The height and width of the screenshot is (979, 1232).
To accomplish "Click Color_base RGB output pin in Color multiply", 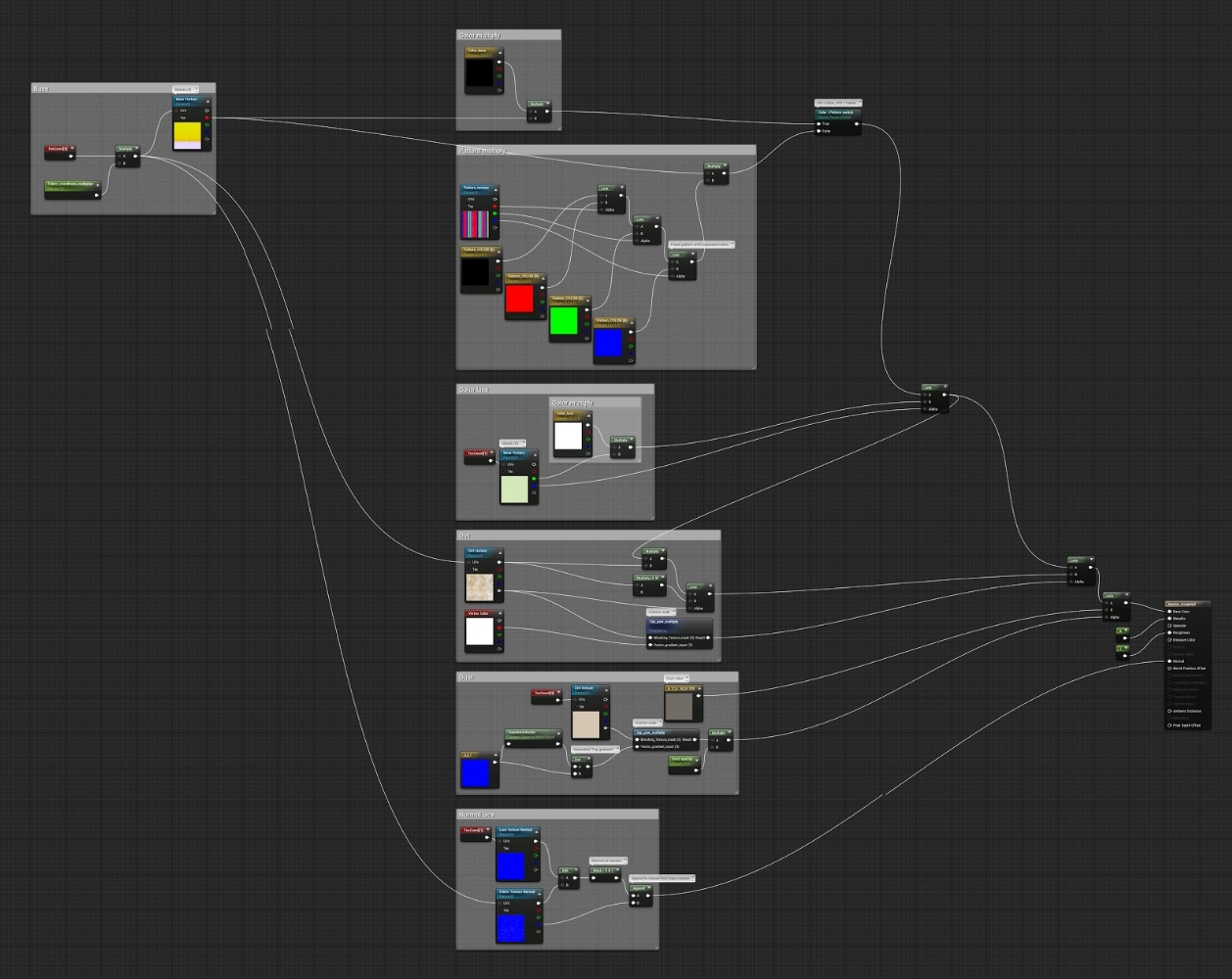I will (x=499, y=62).
